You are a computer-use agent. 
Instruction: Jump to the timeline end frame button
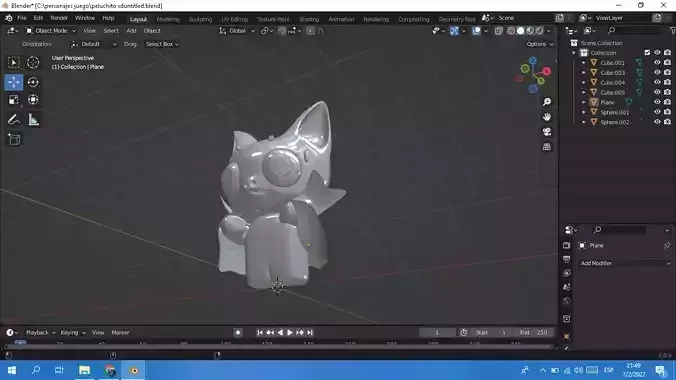point(310,333)
